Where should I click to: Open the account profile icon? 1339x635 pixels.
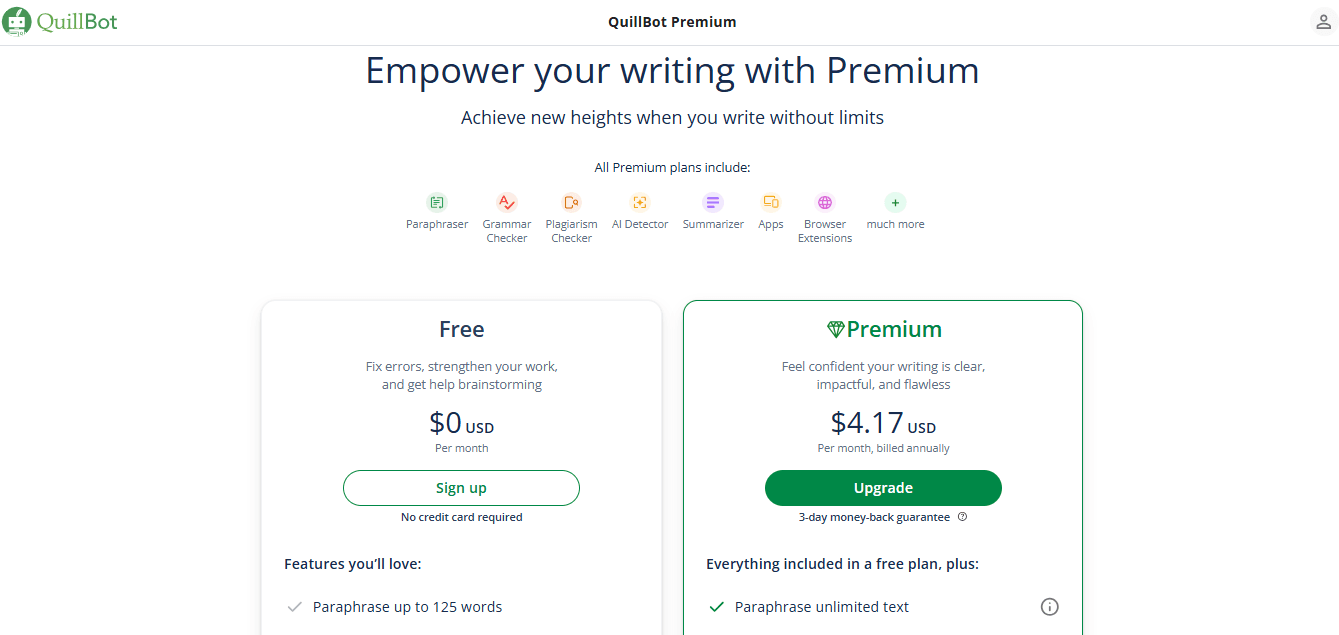point(1322,21)
